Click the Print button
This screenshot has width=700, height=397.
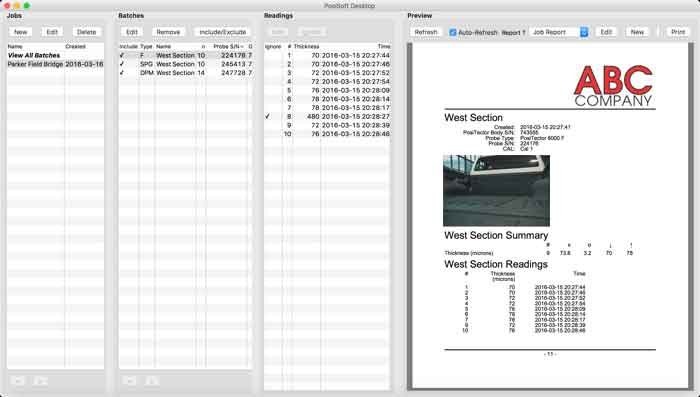(678, 32)
